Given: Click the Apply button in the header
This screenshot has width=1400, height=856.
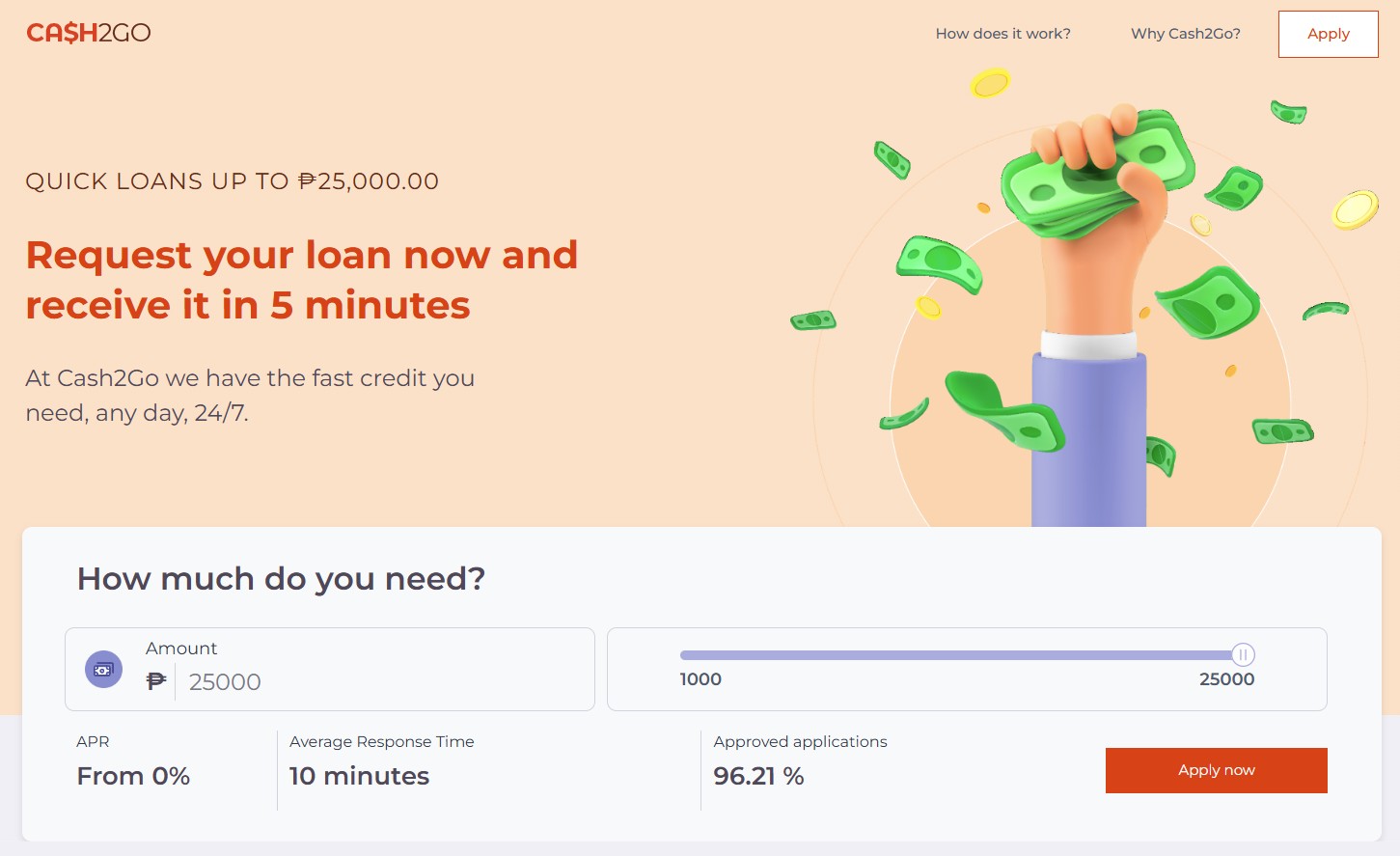Looking at the screenshot, I should [1328, 34].
